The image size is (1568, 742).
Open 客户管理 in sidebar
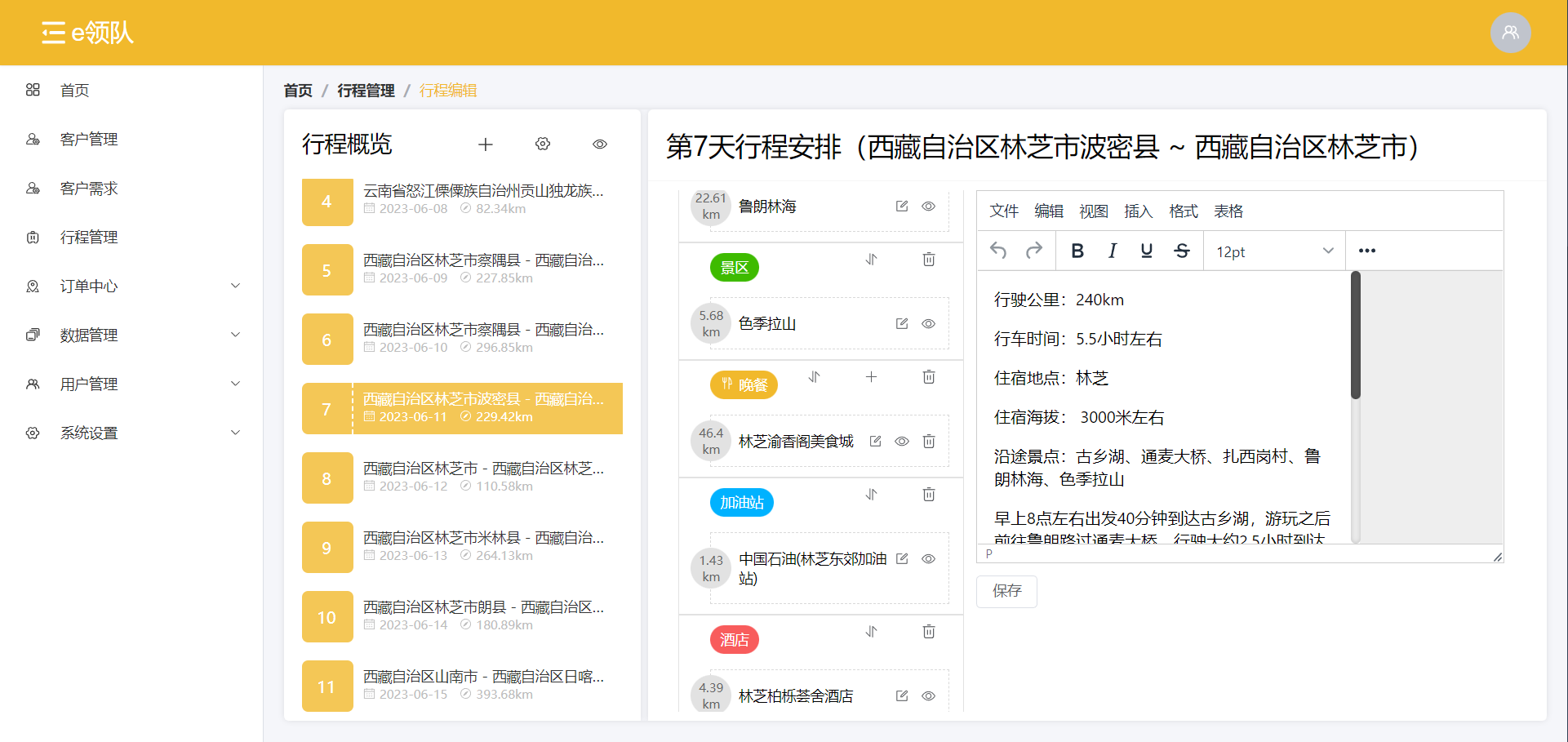131,140
